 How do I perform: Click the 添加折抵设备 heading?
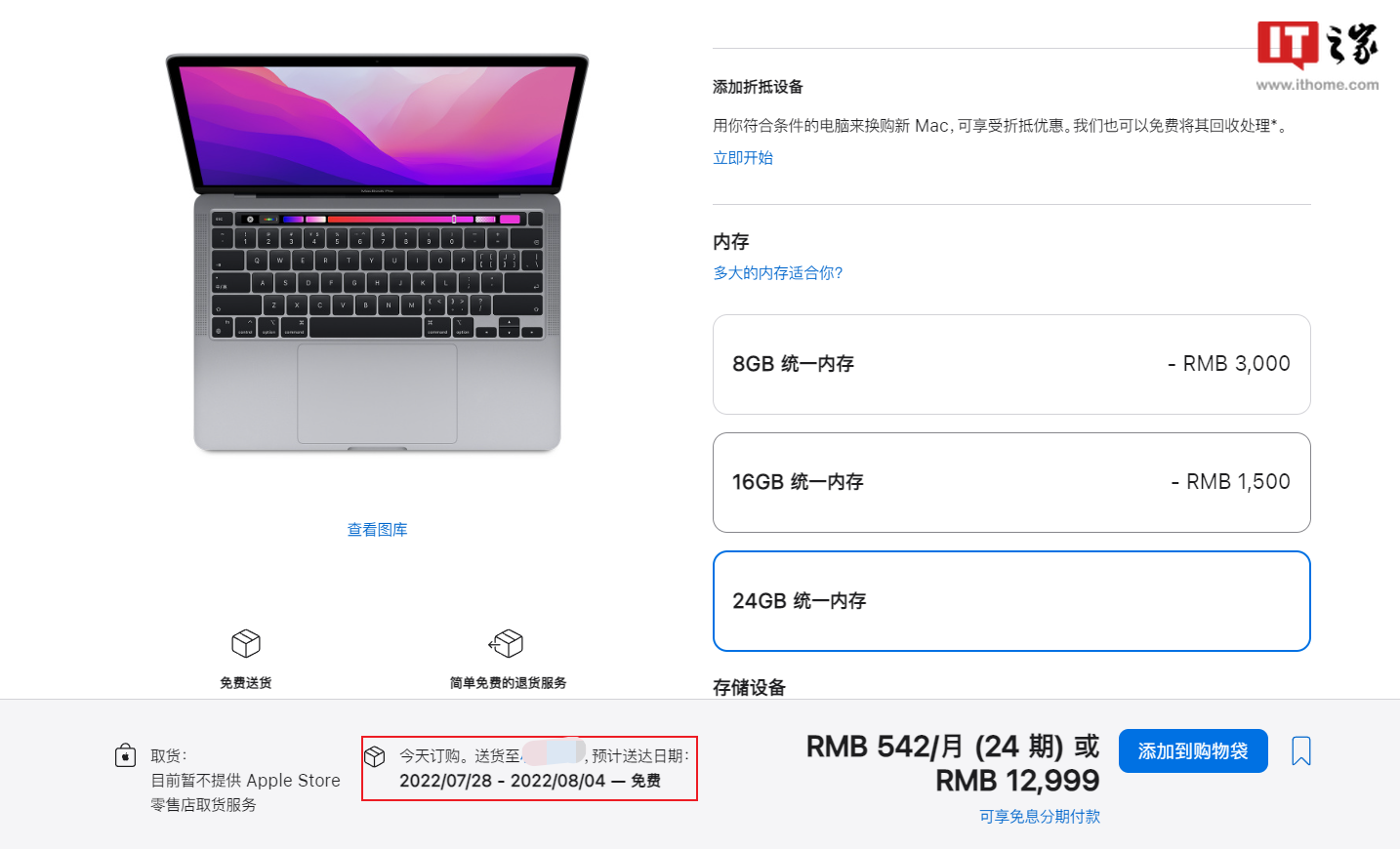click(758, 87)
